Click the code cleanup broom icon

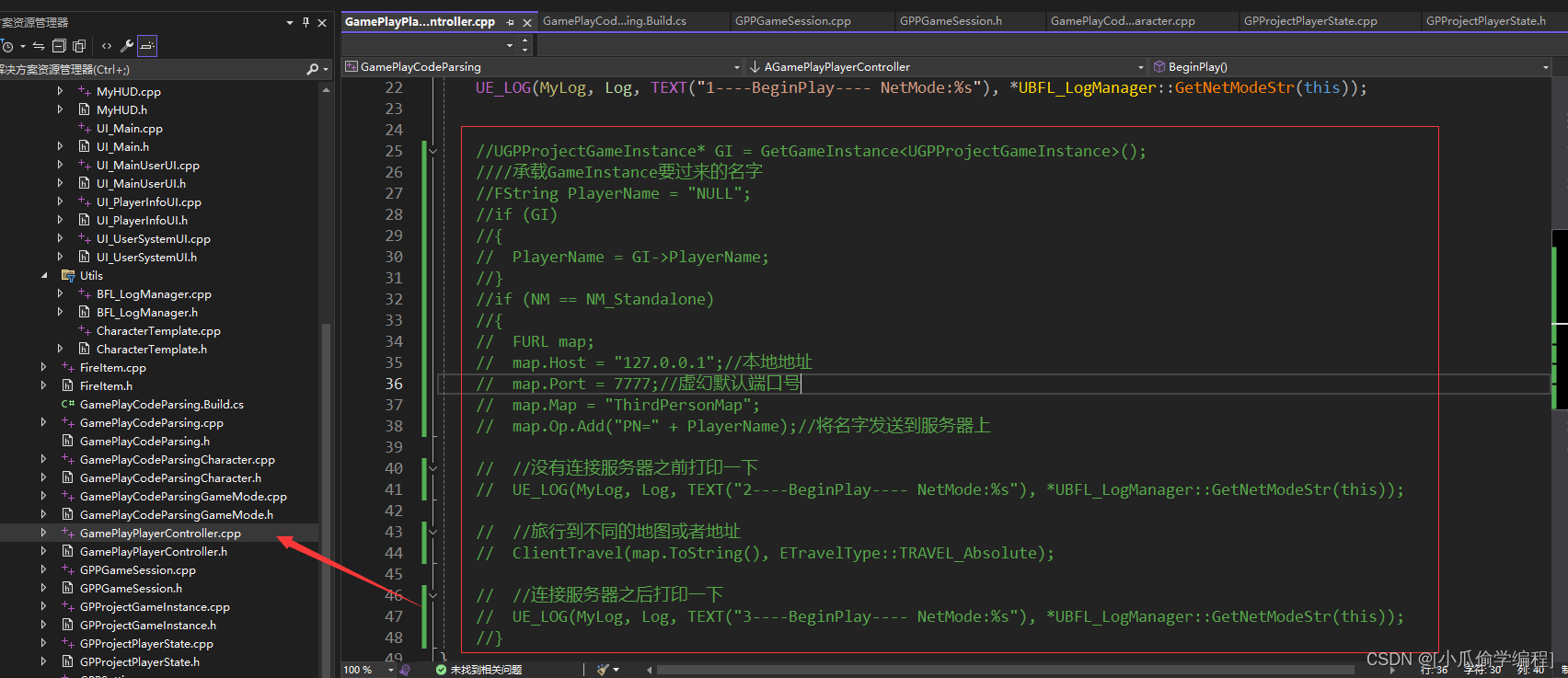tap(603, 670)
